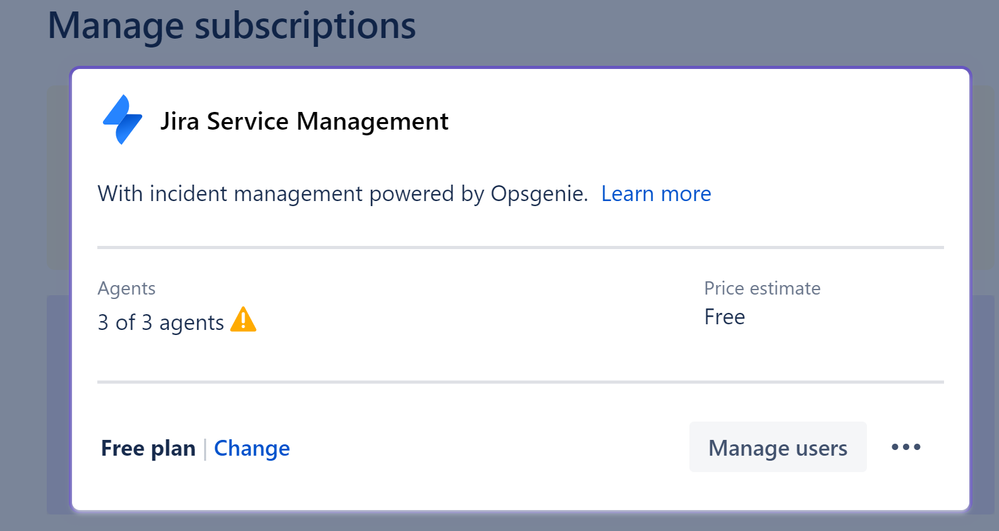Viewport: 999px width, 531px height.
Task: Click the divider line above the Agents section
Action: click(x=521, y=247)
